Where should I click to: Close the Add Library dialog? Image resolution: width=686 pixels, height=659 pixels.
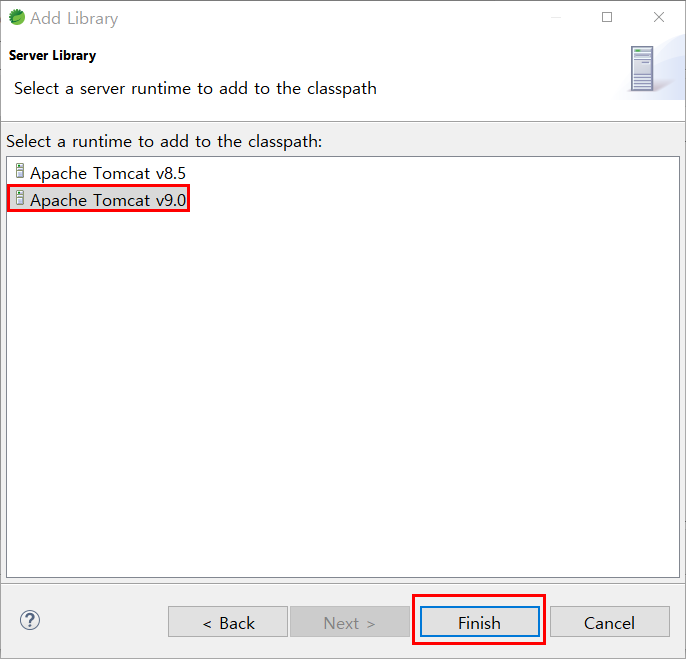(659, 17)
